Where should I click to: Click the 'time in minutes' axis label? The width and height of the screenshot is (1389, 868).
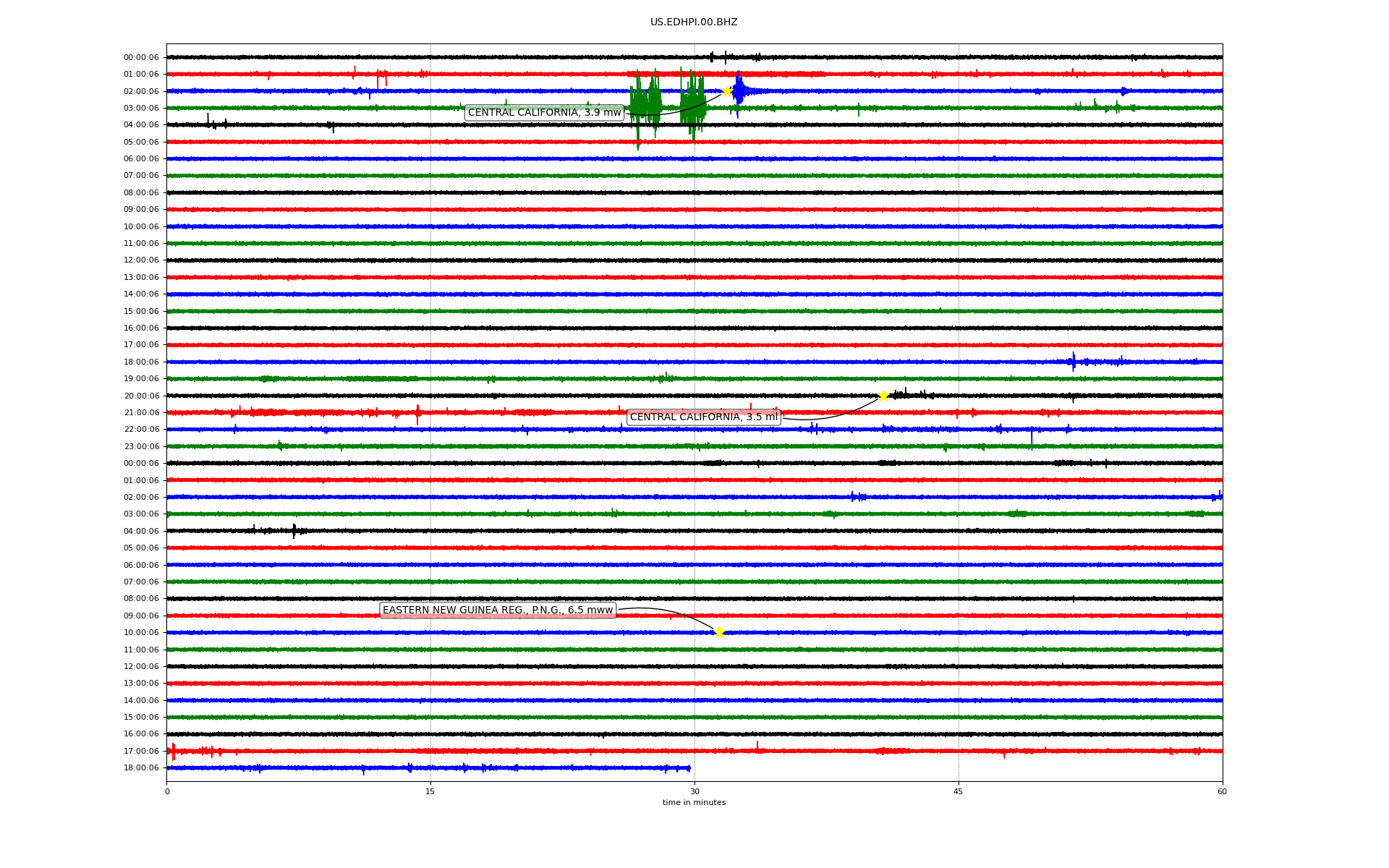tap(694, 802)
